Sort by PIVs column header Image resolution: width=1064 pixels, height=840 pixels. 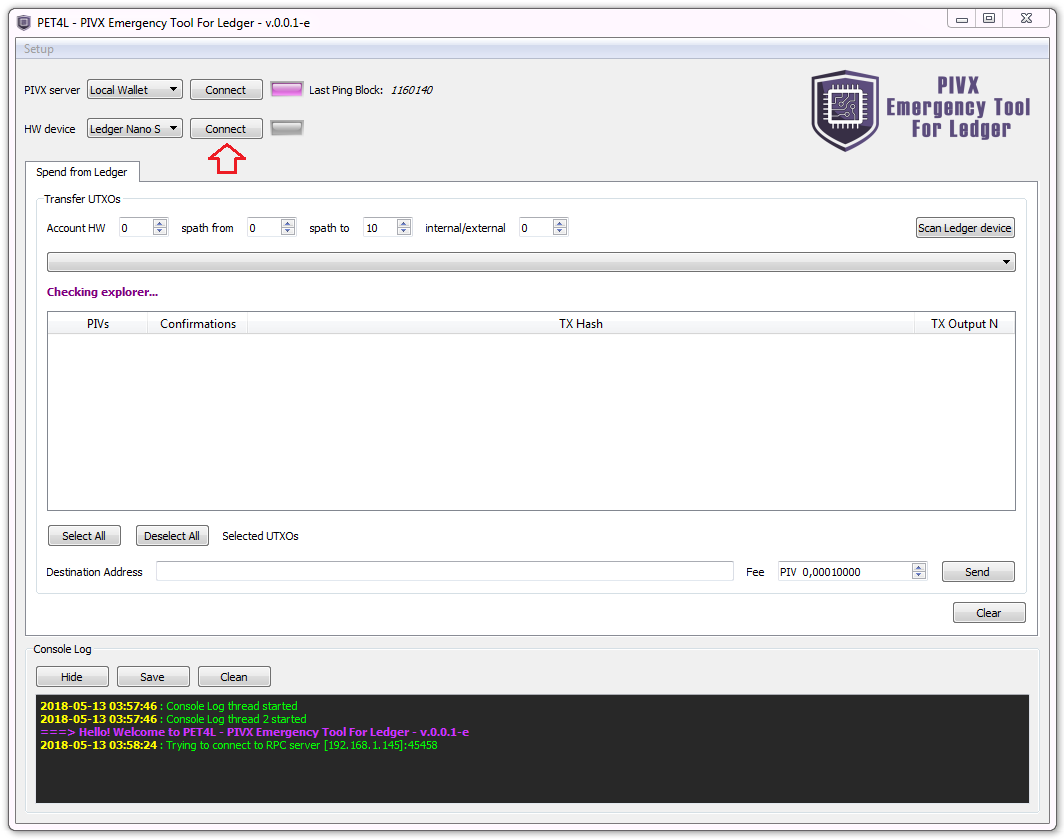pos(98,324)
